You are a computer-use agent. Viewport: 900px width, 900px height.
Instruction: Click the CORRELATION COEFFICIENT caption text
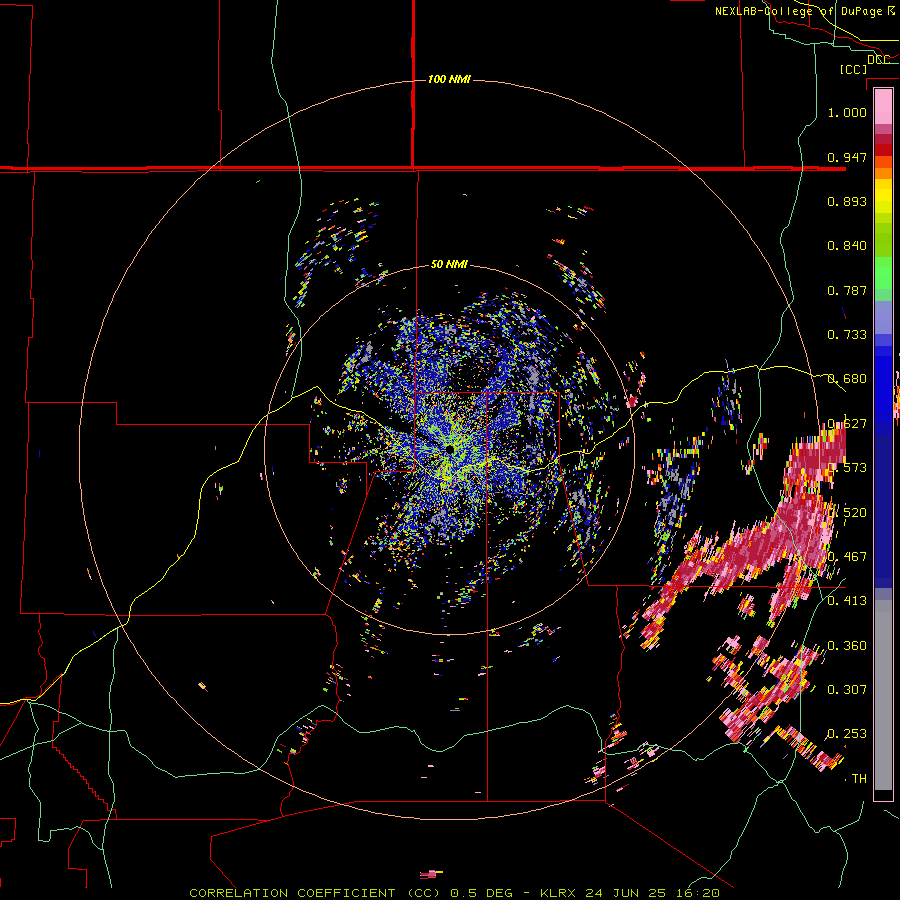tap(292, 893)
